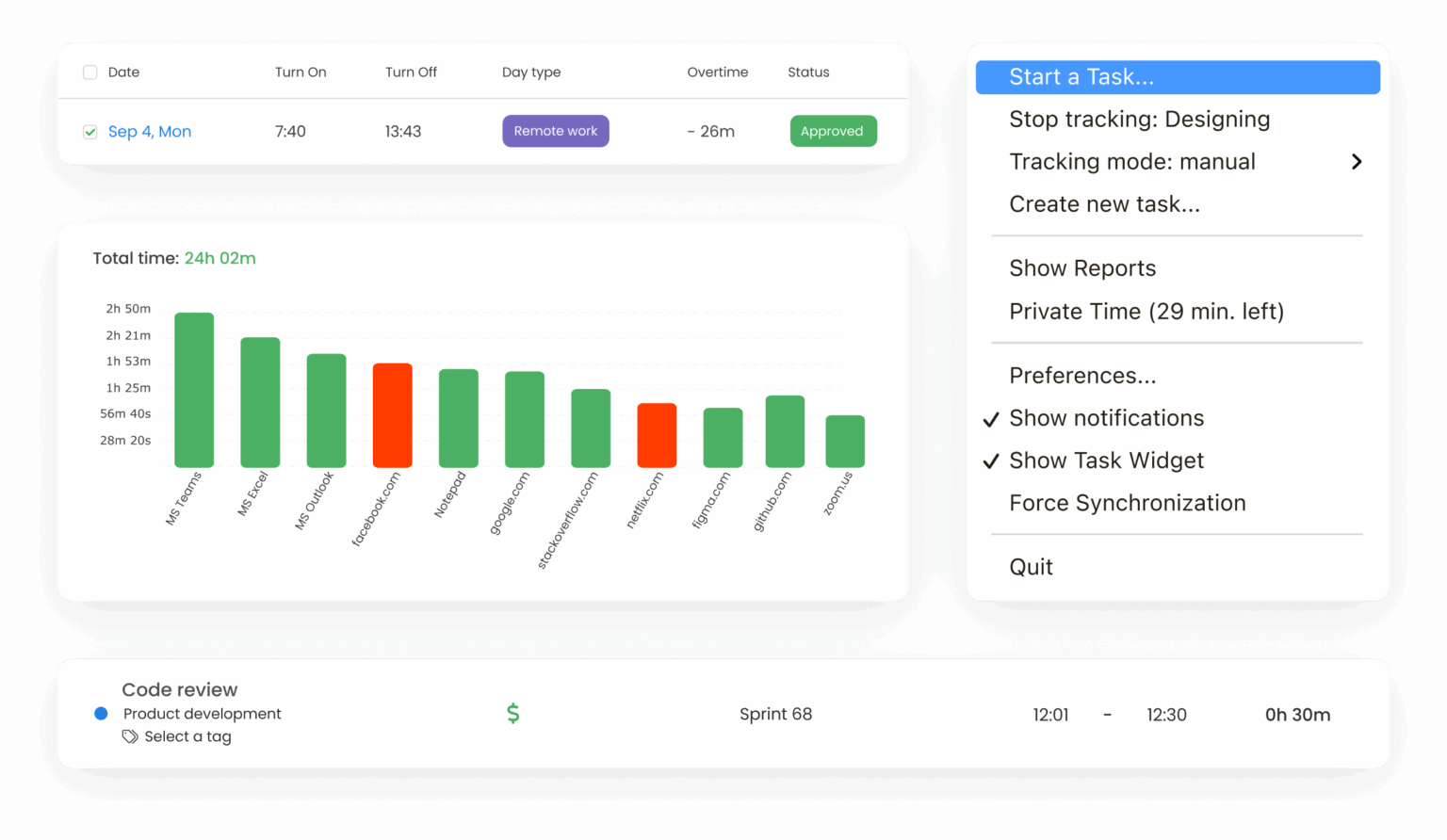The image size is (1447, 840).
Task: Uncheck the Sep 4, Mon row checkbox
Action: pyautogui.click(x=89, y=131)
